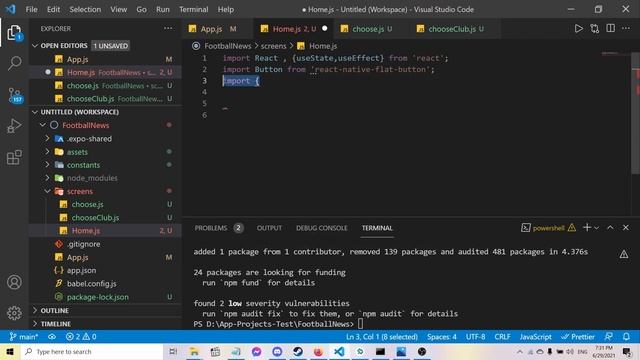
Task: Expand the node_modules folder
Action: [x=48, y=178]
